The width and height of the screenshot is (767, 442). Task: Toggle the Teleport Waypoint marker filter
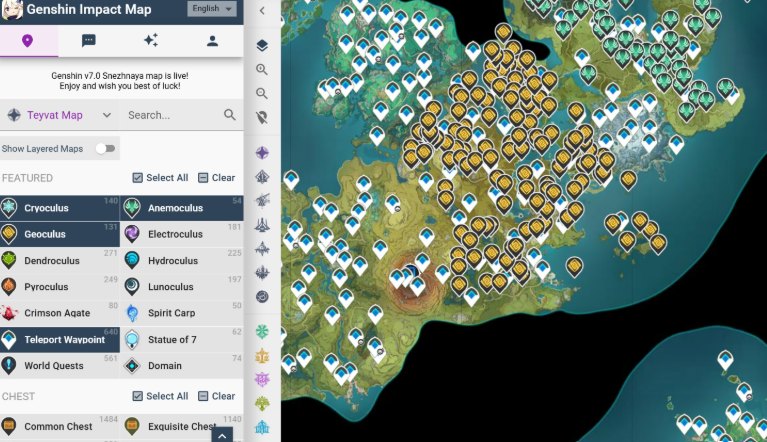click(x=60, y=339)
